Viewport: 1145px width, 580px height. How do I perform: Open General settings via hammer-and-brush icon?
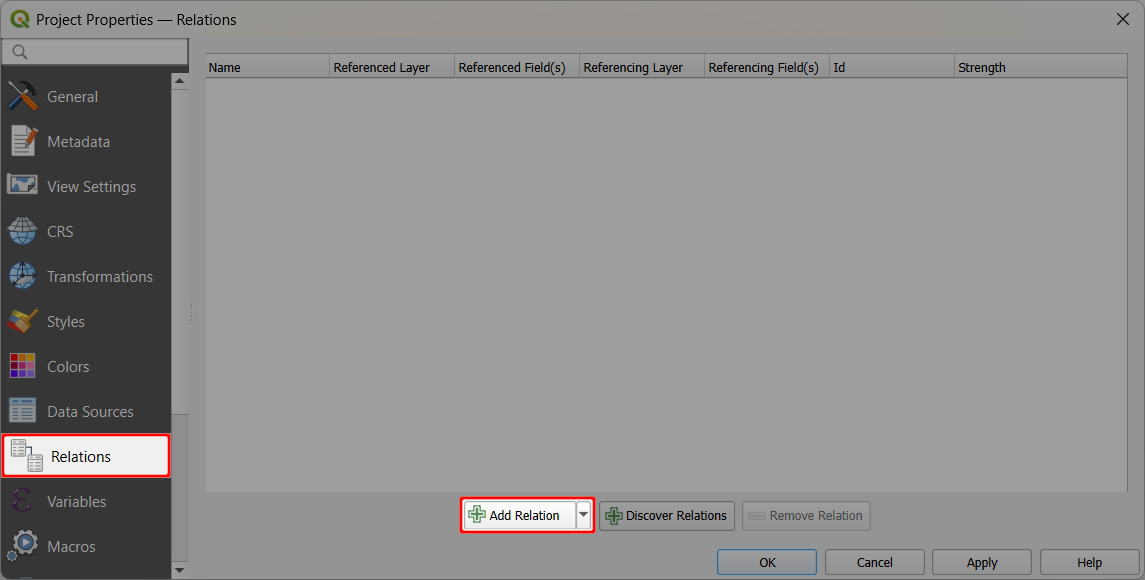pyautogui.click(x=24, y=96)
